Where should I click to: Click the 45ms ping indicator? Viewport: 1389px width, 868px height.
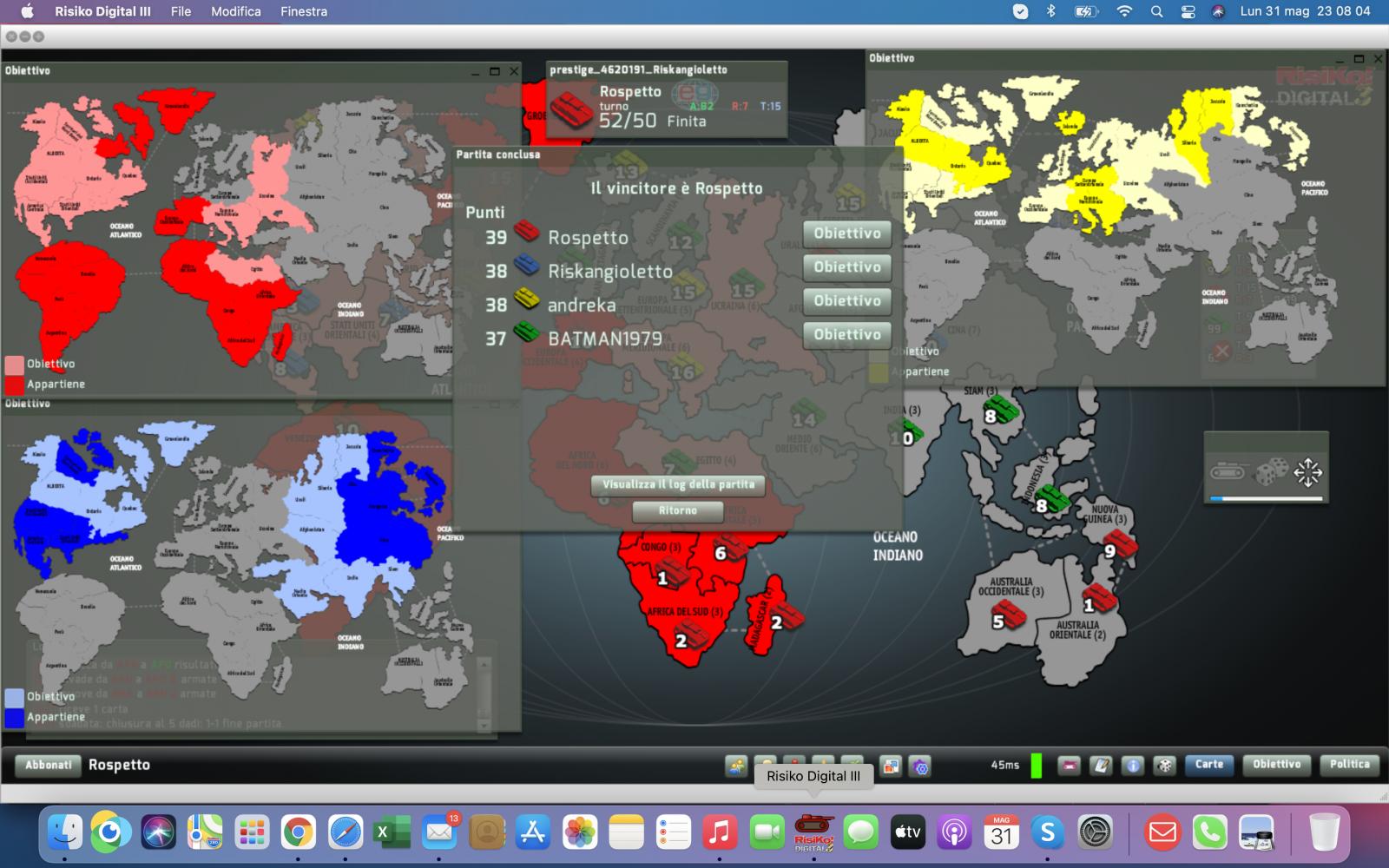1004,765
